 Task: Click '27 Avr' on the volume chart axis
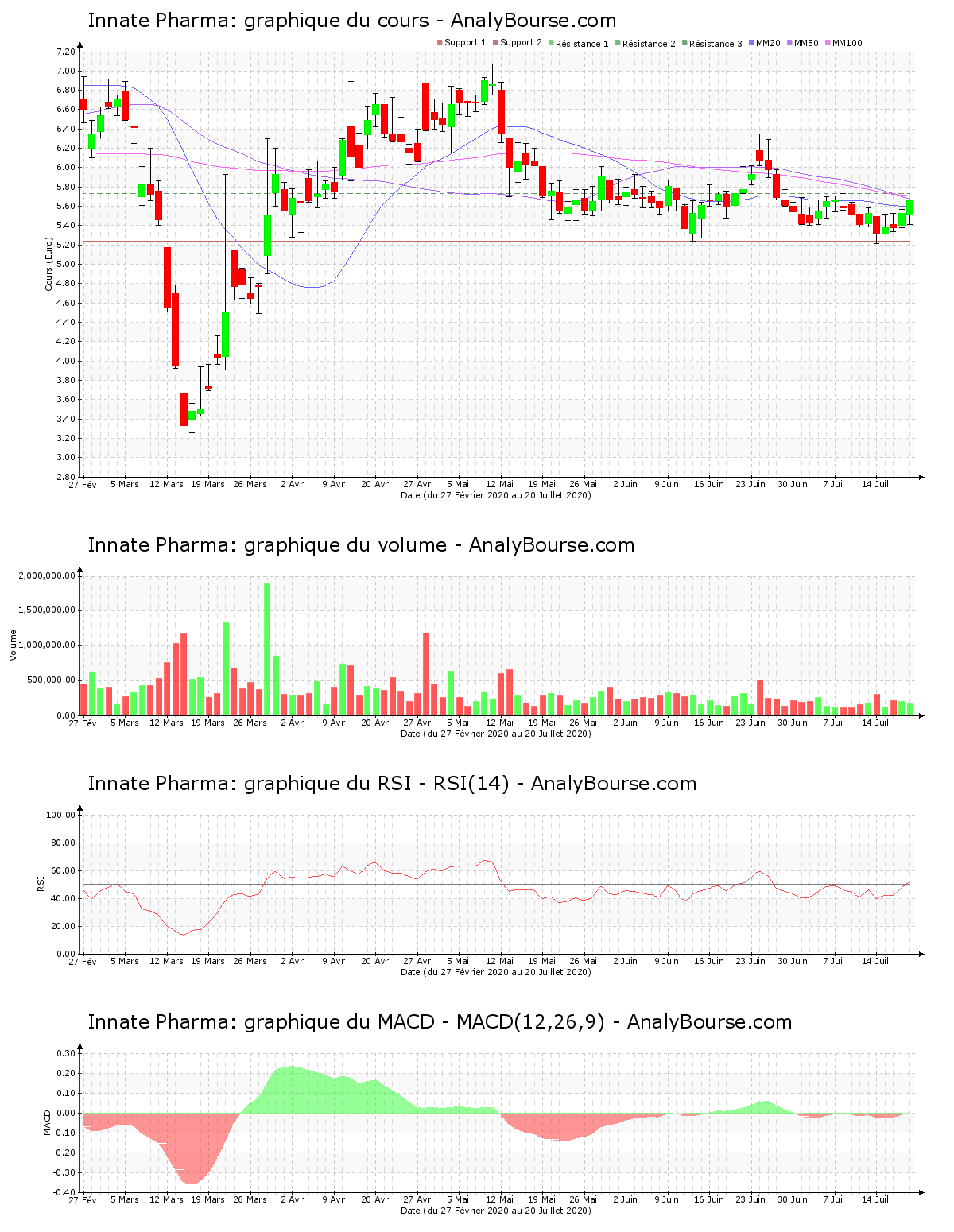(x=417, y=723)
